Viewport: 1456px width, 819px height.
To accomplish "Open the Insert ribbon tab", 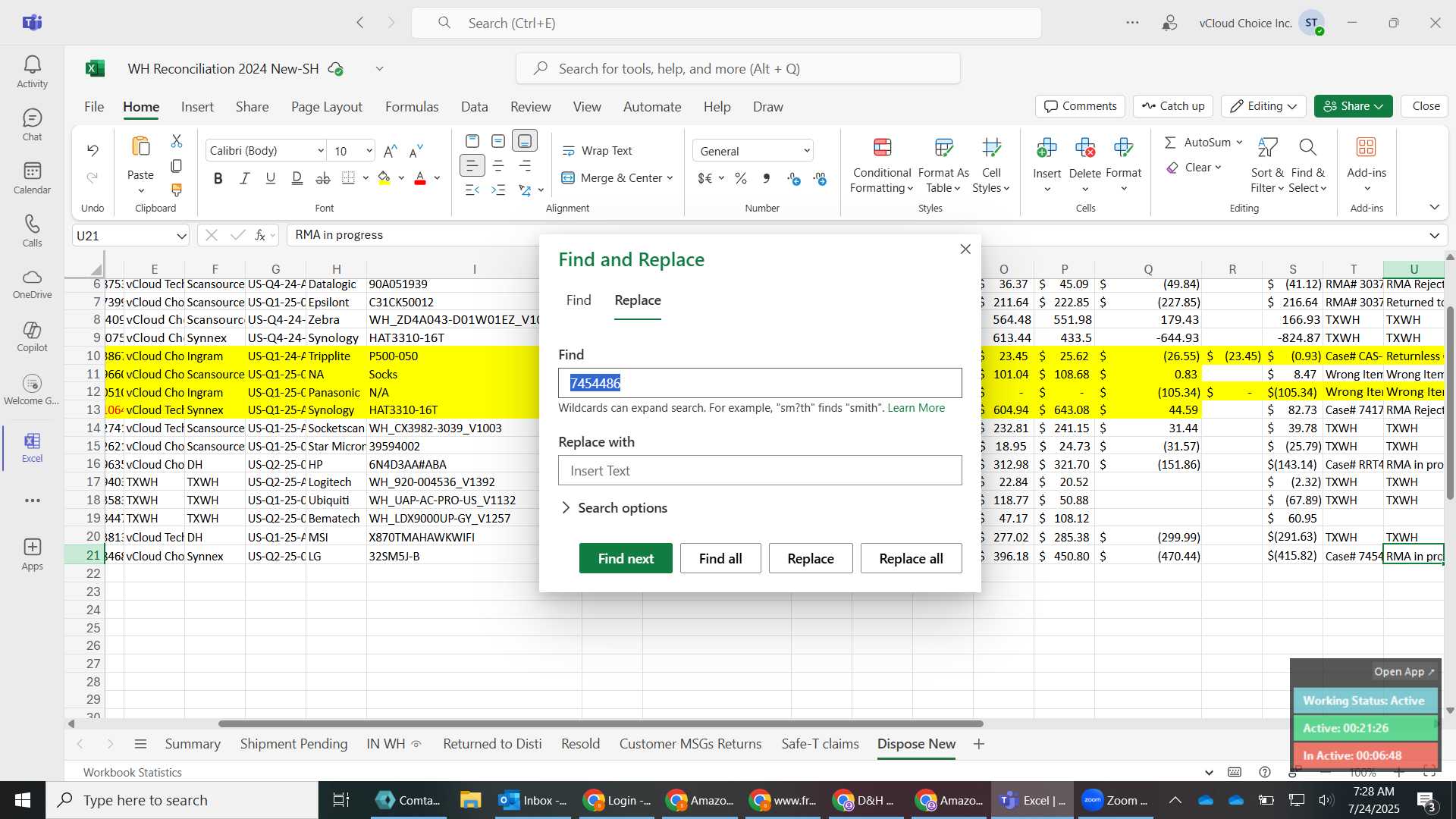I will [x=197, y=107].
